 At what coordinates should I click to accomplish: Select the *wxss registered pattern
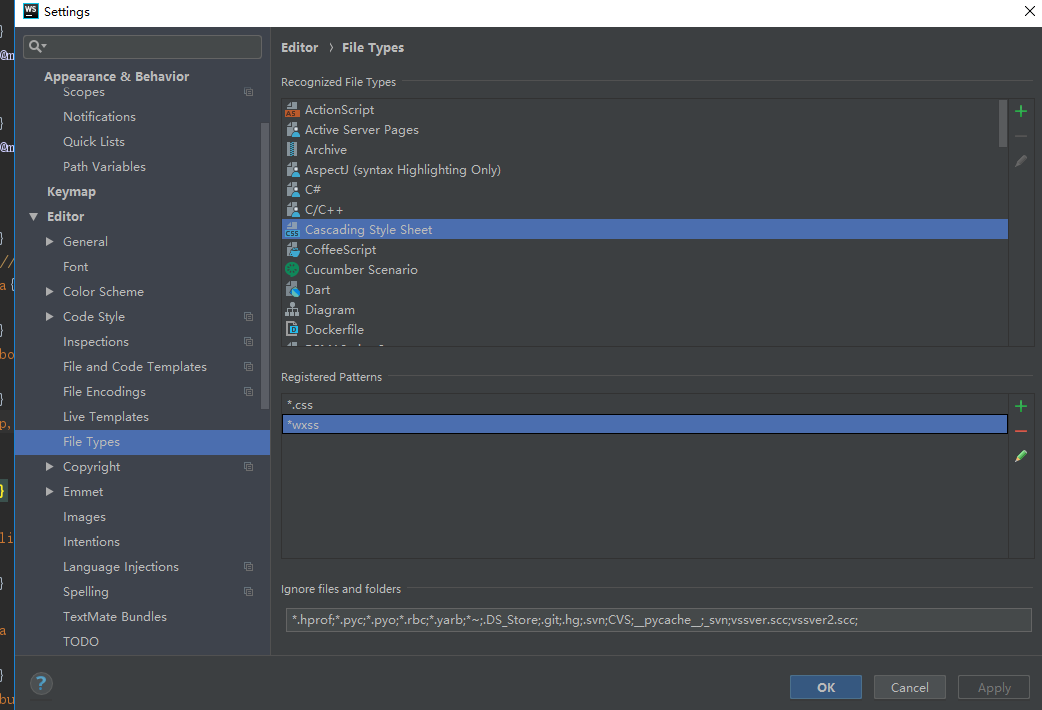point(645,424)
